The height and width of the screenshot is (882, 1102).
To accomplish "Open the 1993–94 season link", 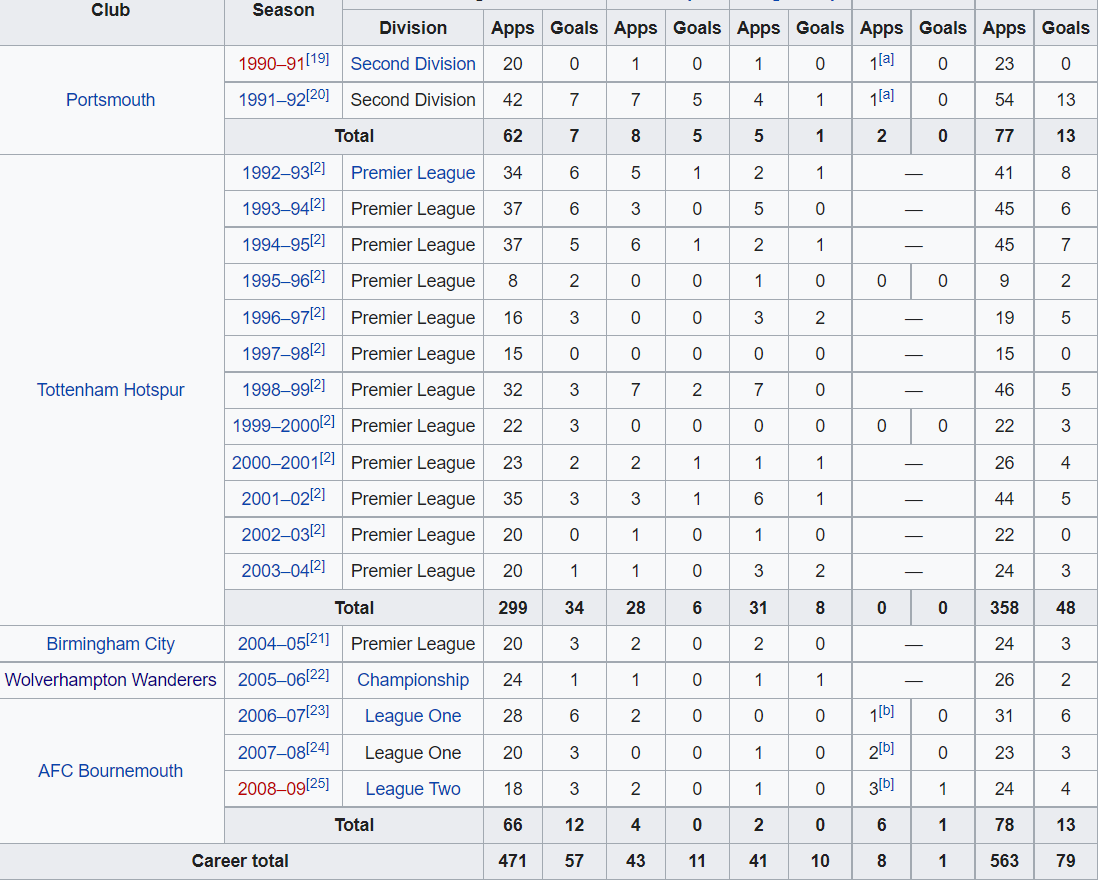I will [276, 209].
